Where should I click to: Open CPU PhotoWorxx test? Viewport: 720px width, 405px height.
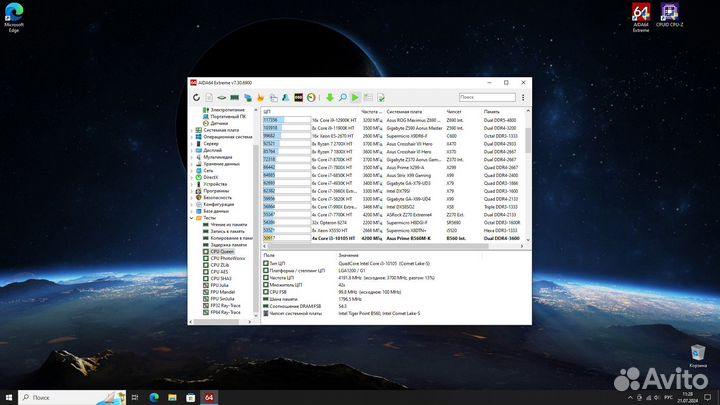coord(228,259)
